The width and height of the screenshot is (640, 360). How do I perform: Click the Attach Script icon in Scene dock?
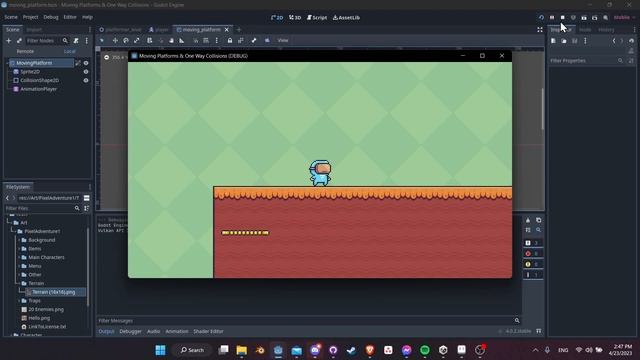pos(76,41)
